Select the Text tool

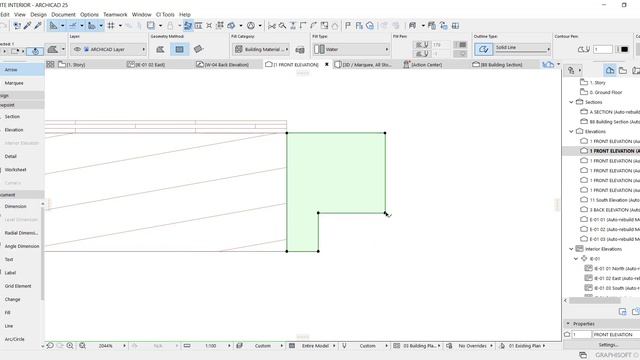tap(9, 259)
